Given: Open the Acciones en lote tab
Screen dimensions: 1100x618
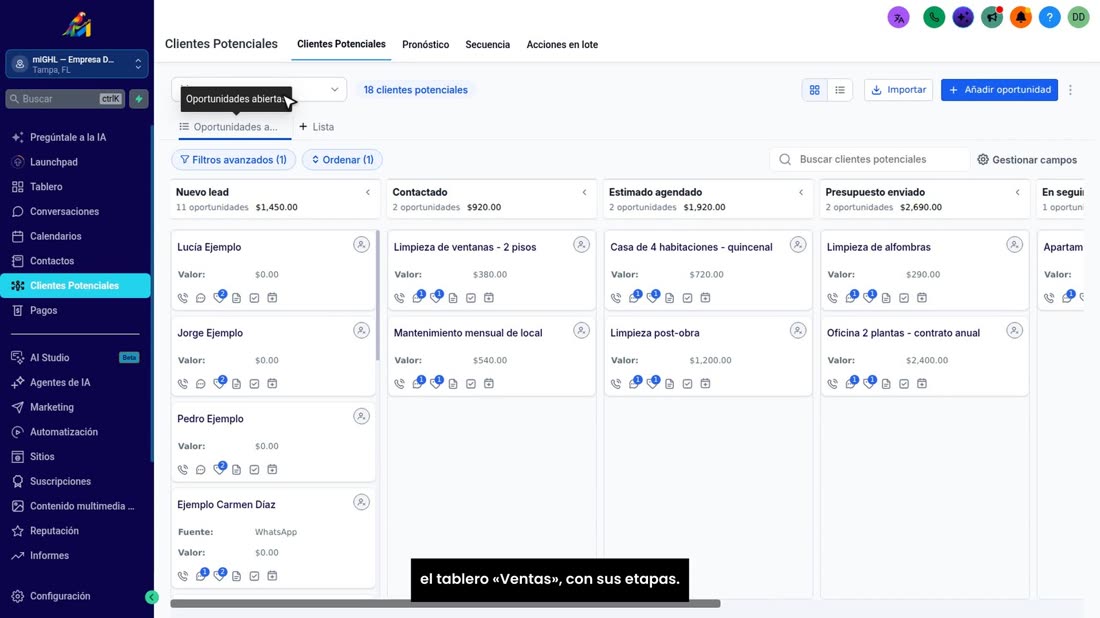Looking at the screenshot, I should click(x=562, y=44).
